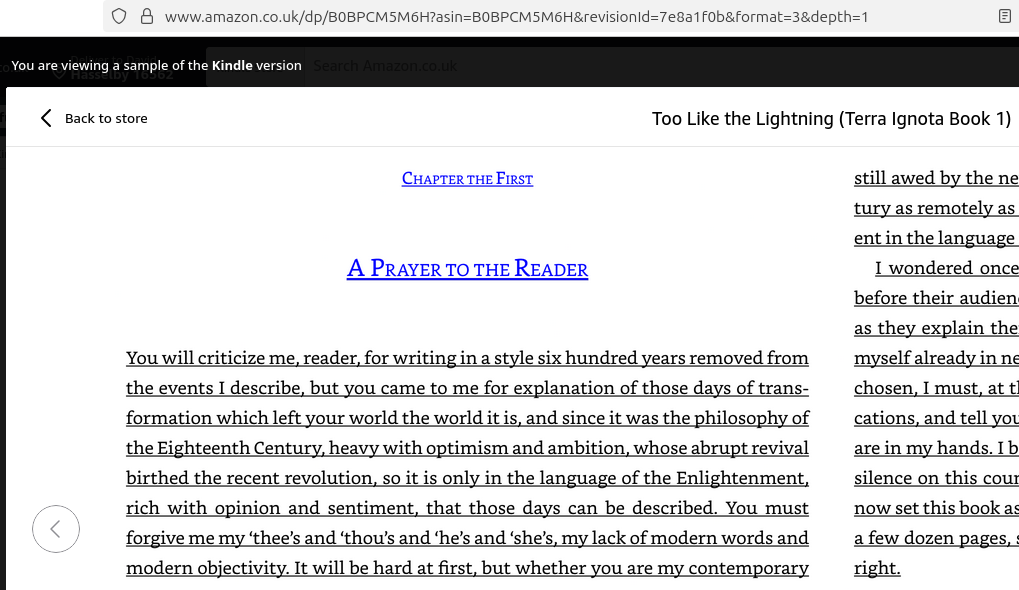Click the Back to store arrow icon

coord(46,118)
